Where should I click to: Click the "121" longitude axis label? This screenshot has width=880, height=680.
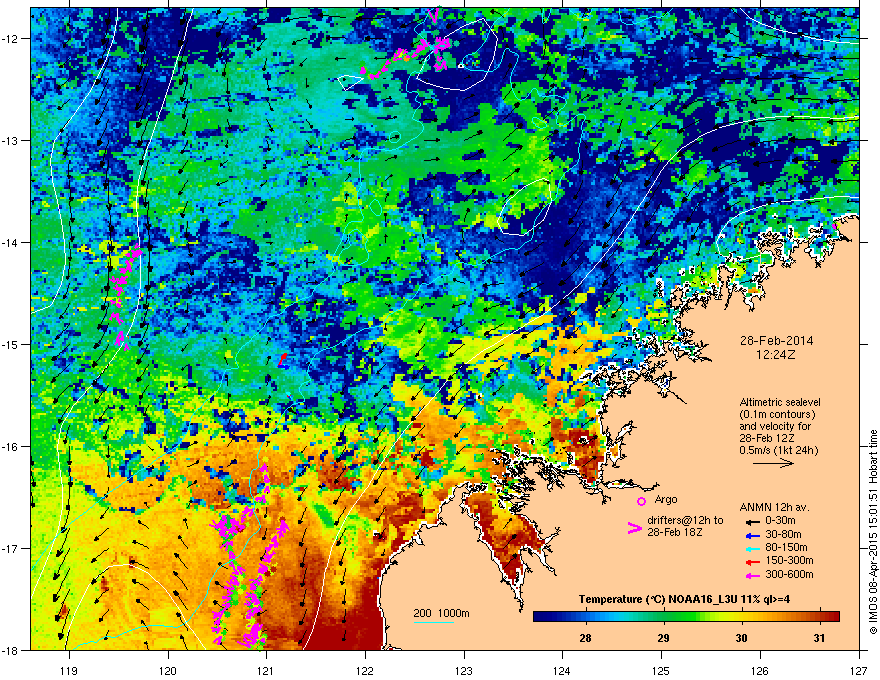pyautogui.click(x=266, y=670)
